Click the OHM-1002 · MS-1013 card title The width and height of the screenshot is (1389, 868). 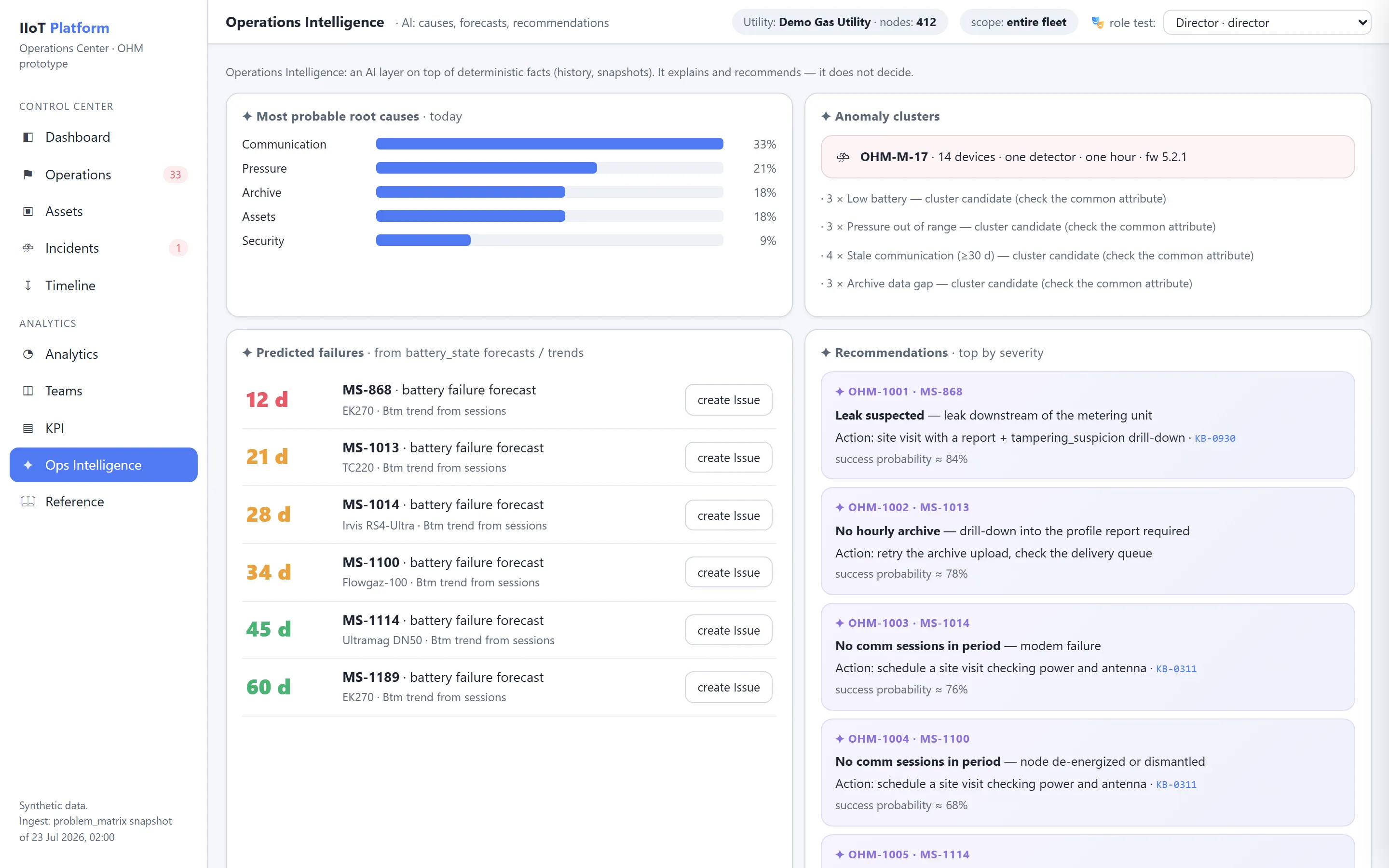pos(908,507)
